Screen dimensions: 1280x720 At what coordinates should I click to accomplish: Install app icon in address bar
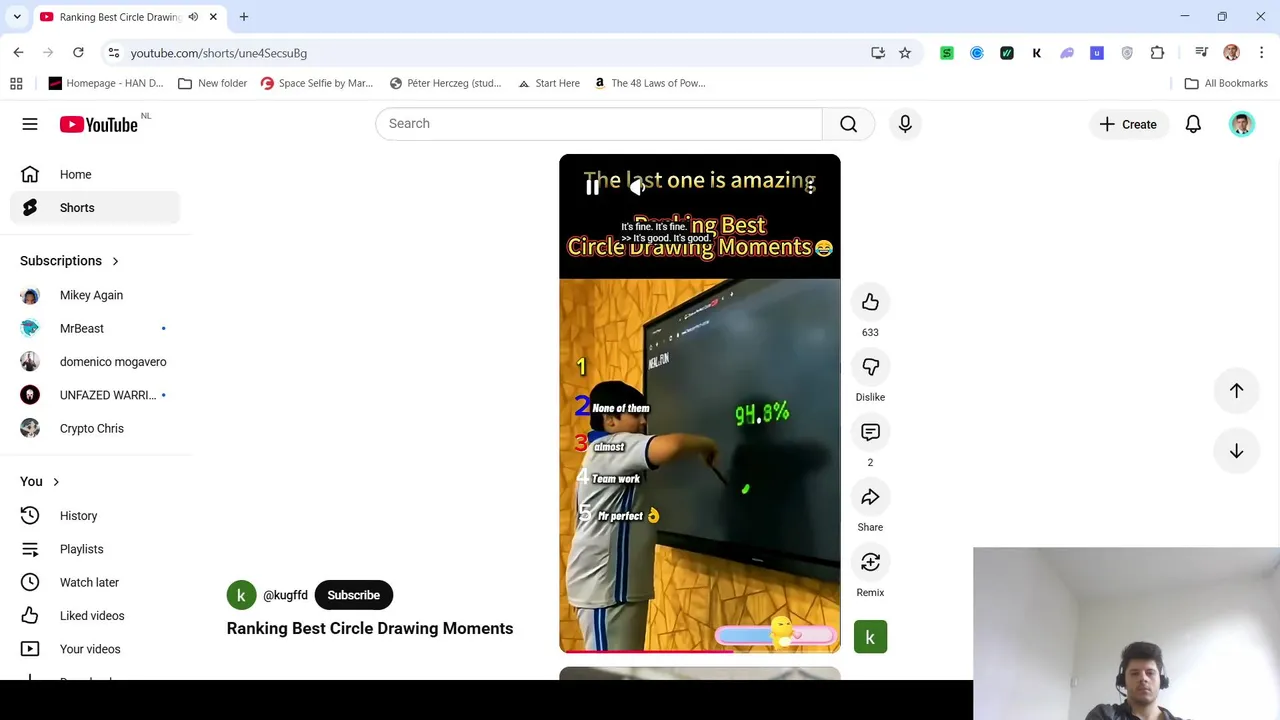tap(878, 53)
